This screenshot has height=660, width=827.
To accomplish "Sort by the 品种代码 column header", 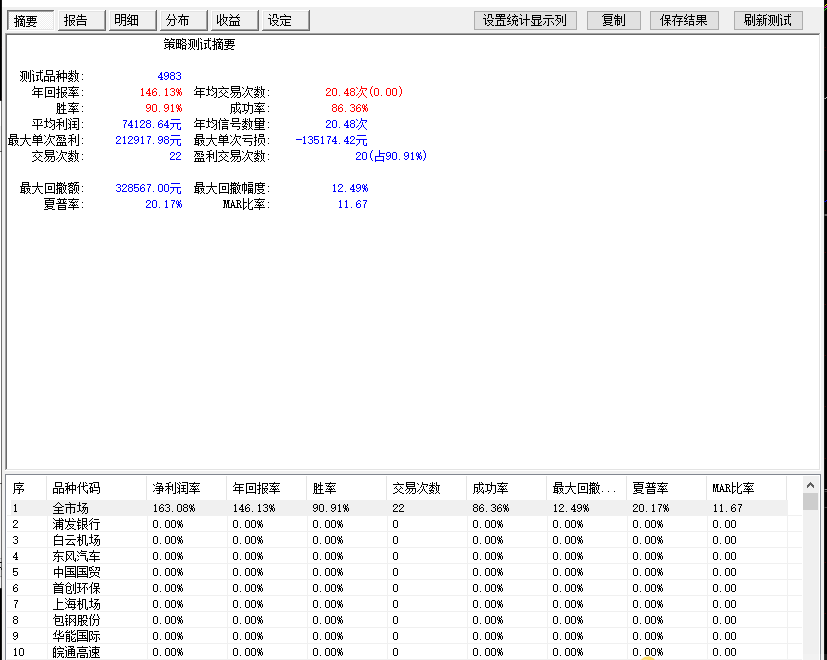I will (x=97, y=488).
